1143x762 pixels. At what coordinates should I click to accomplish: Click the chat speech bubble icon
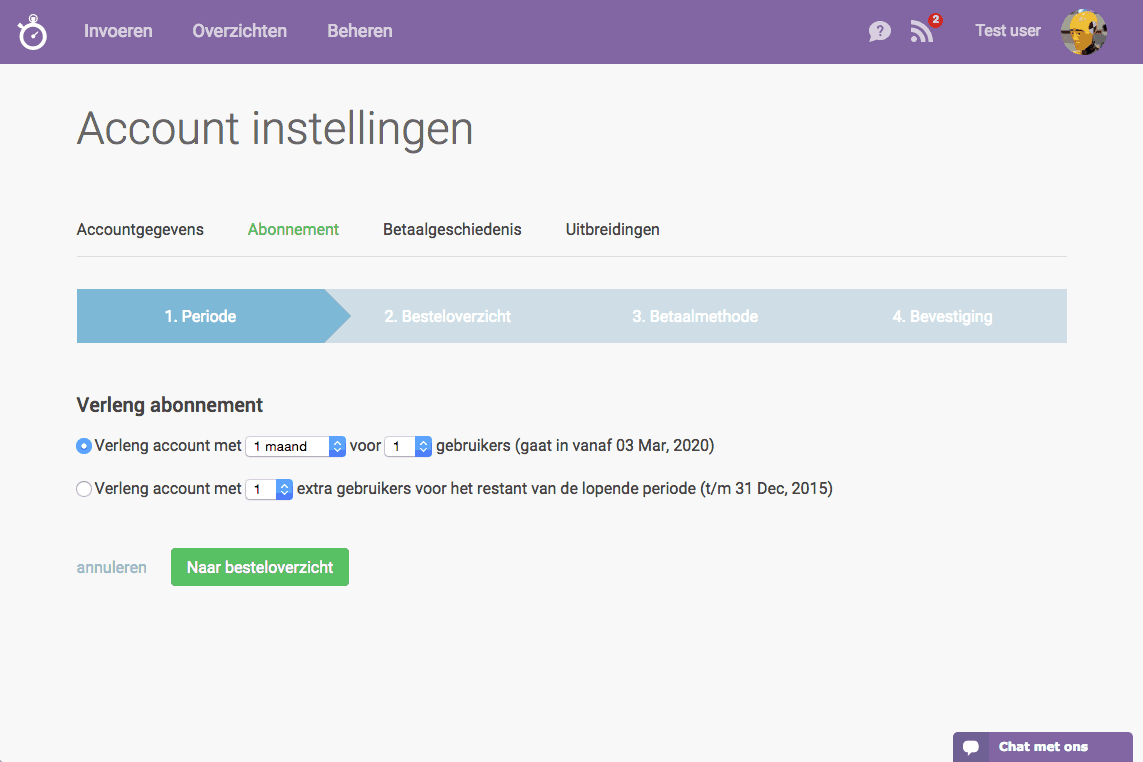point(971,747)
